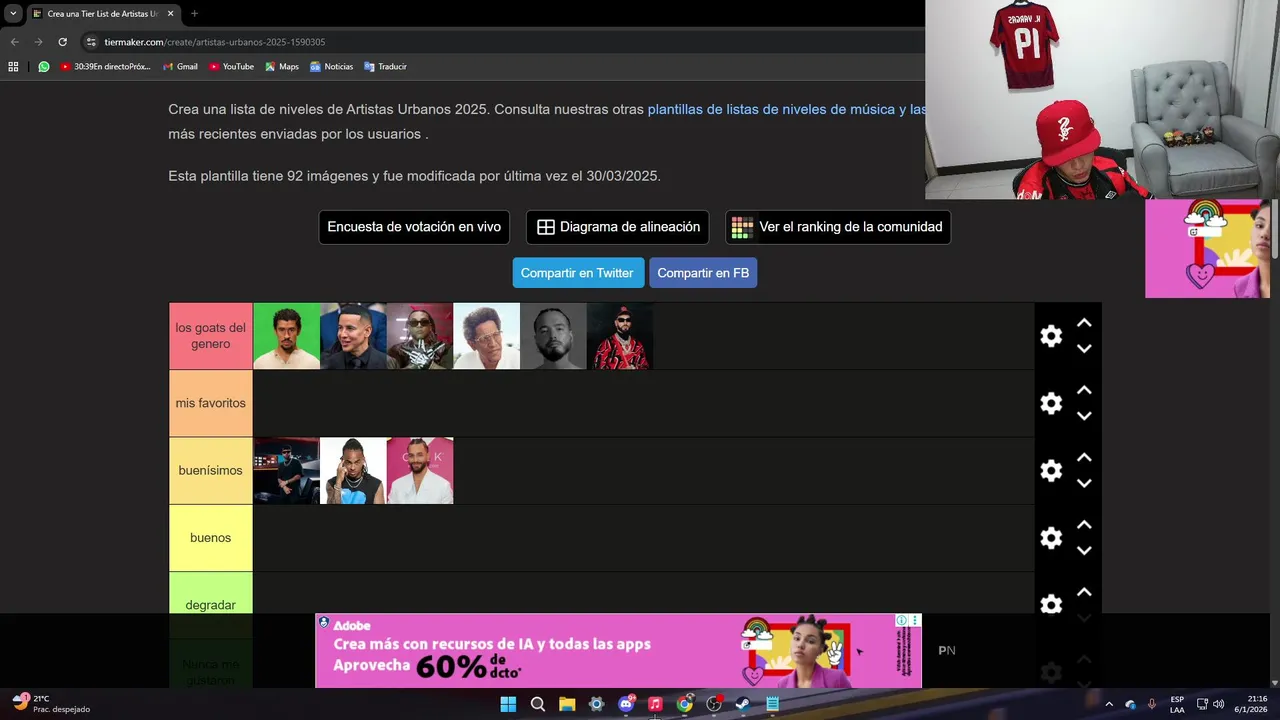1280x720 pixels.
Task: Select yellow 'buenos' tier label
Action: [x=210, y=537]
